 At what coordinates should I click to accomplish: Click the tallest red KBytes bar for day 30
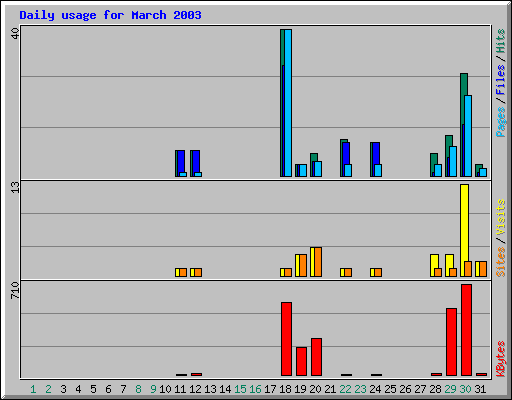pos(466,330)
